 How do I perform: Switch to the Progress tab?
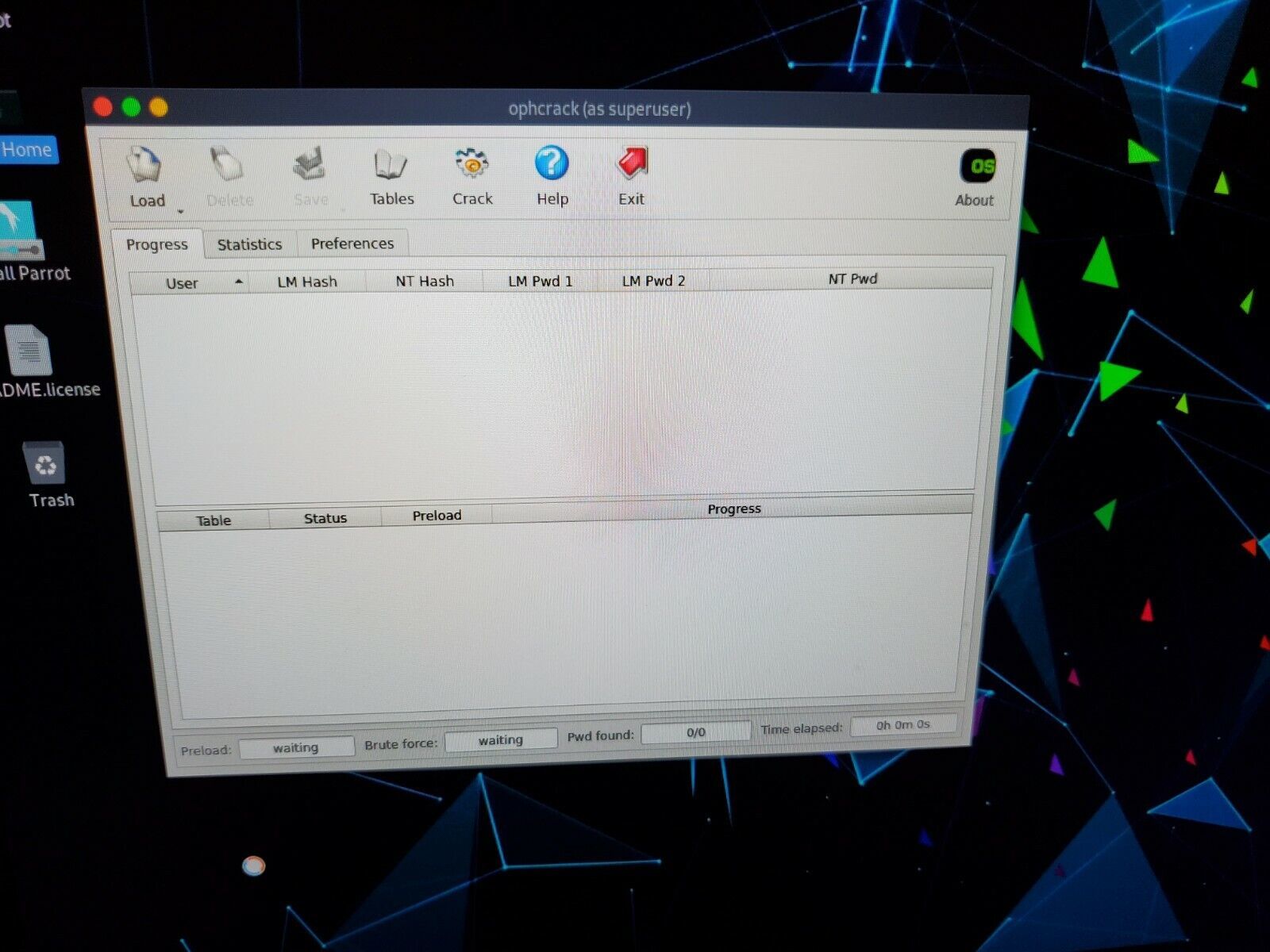156,244
